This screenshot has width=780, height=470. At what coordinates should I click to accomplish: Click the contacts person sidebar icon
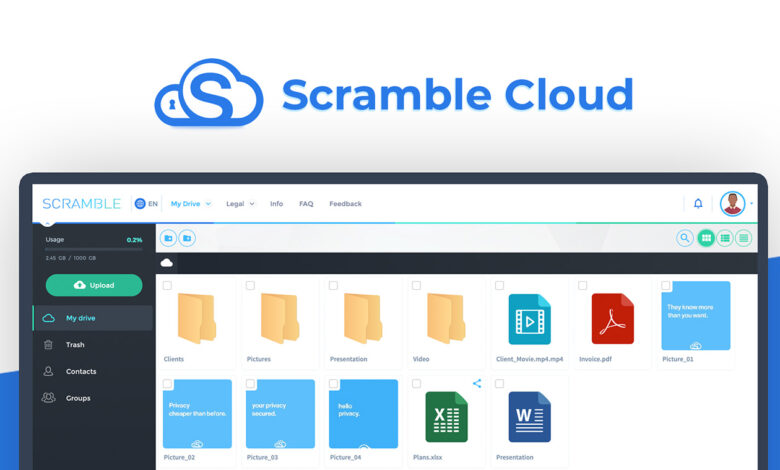tap(48, 371)
